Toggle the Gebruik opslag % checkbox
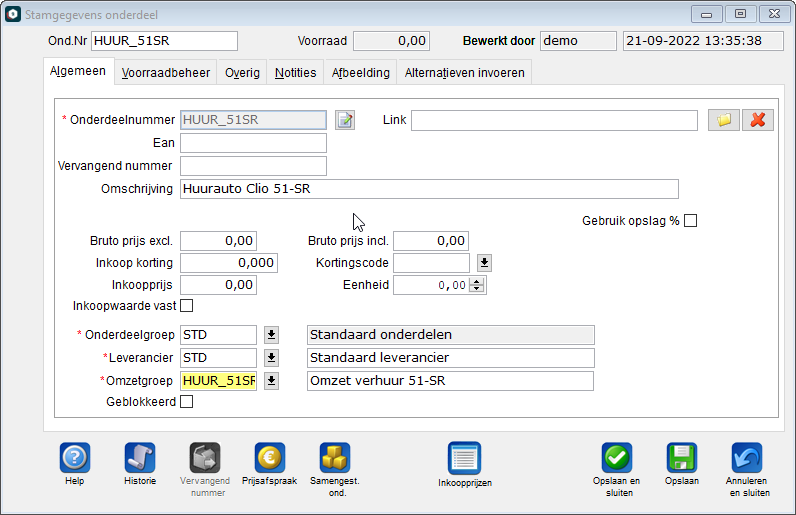 click(690, 221)
